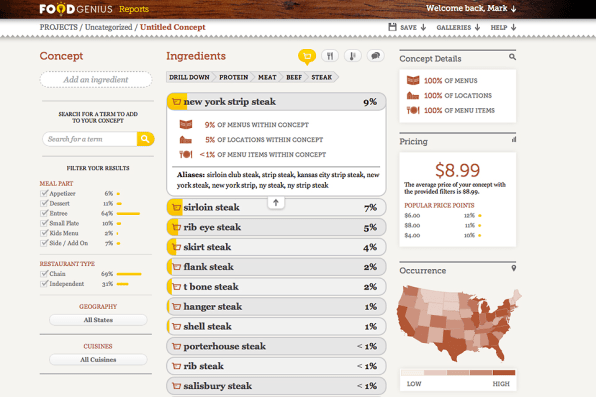The image size is (596, 397).
Task: Uncheck the Independent restaurant type checkbox
Action: click(x=44, y=283)
